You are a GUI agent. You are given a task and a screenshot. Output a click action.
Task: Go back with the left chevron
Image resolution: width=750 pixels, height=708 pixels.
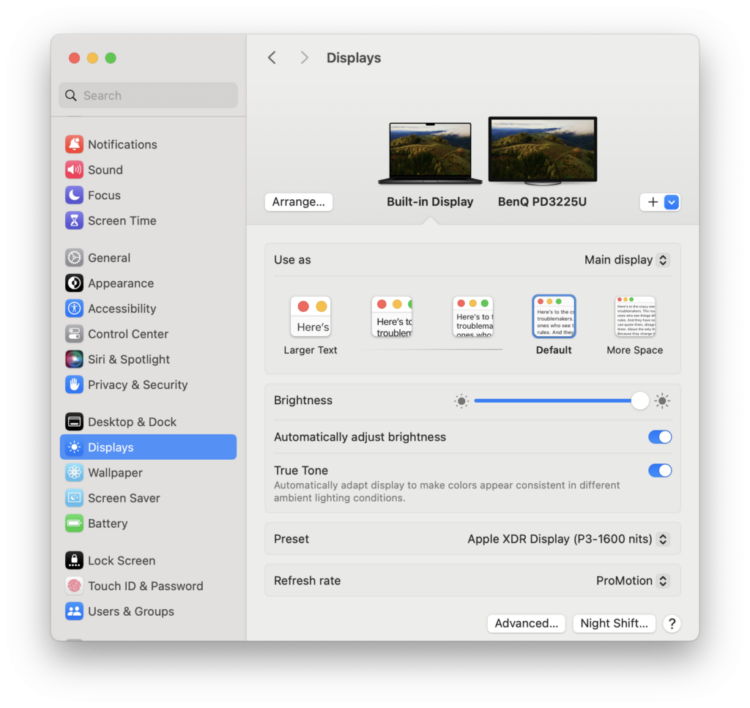(272, 58)
